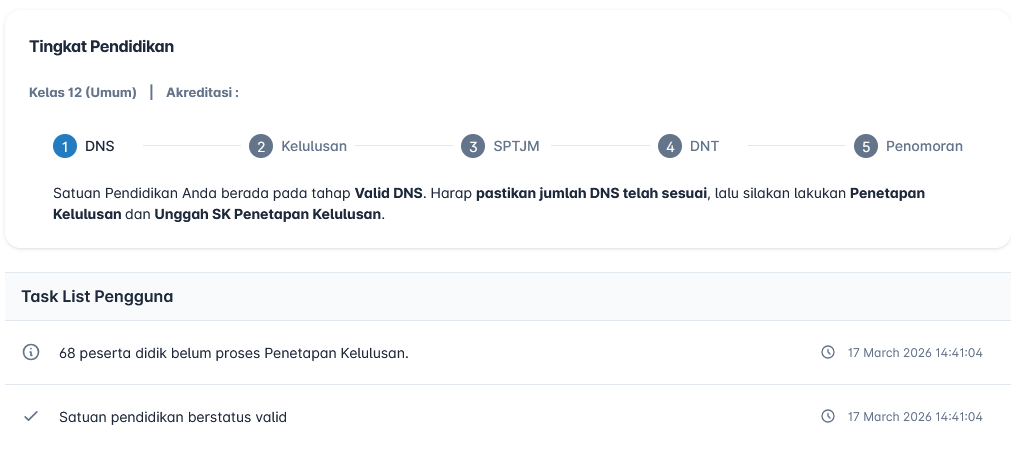Click the step 2 Kelulusan circle icon
Screen dimensions: 1011x457
(261, 146)
